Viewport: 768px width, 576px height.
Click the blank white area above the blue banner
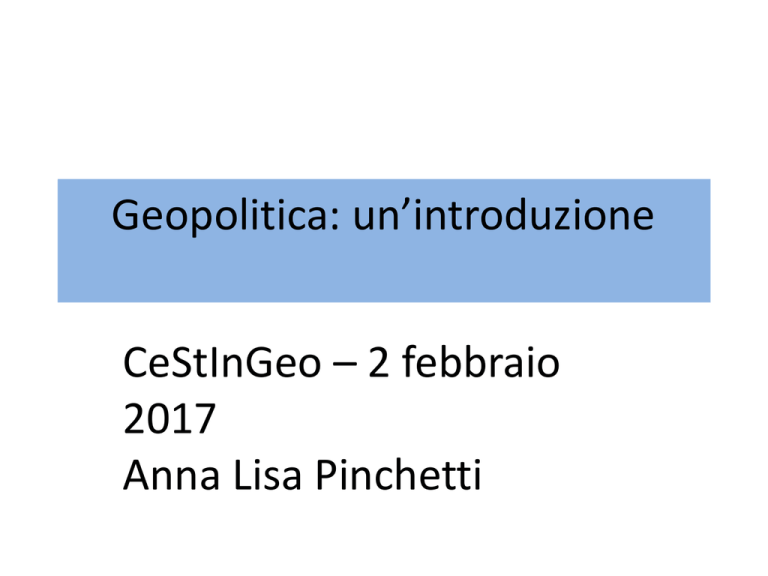click(x=384, y=88)
